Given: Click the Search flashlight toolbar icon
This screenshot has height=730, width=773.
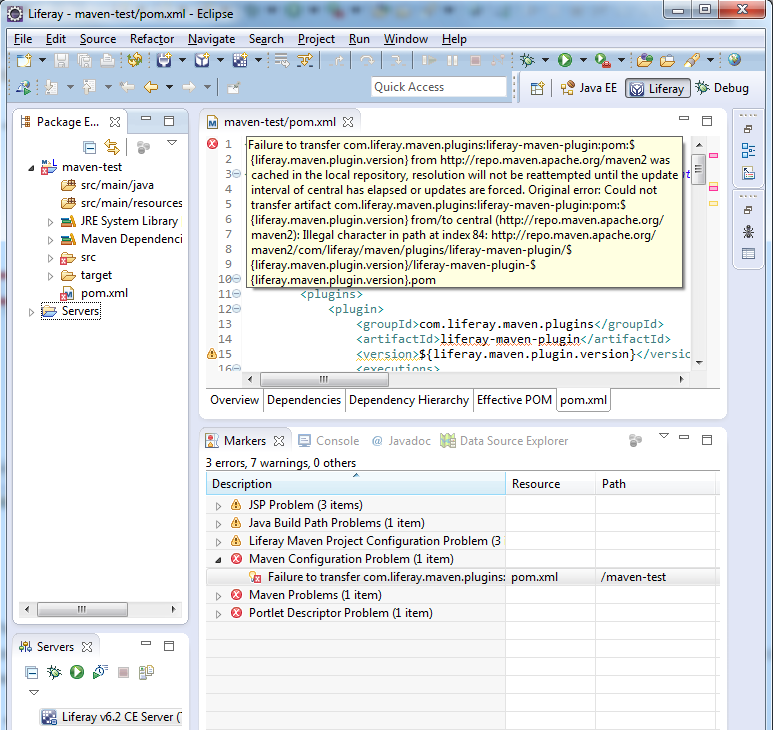Looking at the screenshot, I should pyautogui.click(x=691, y=60).
